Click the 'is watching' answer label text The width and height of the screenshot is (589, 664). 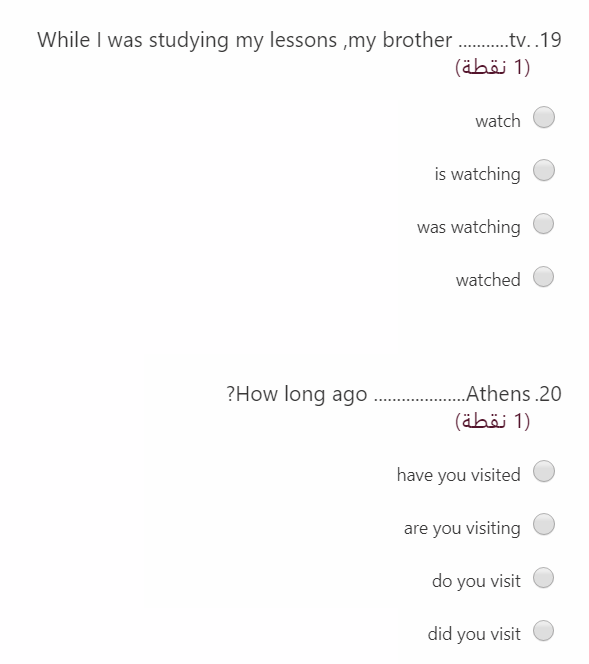pos(478,174)
